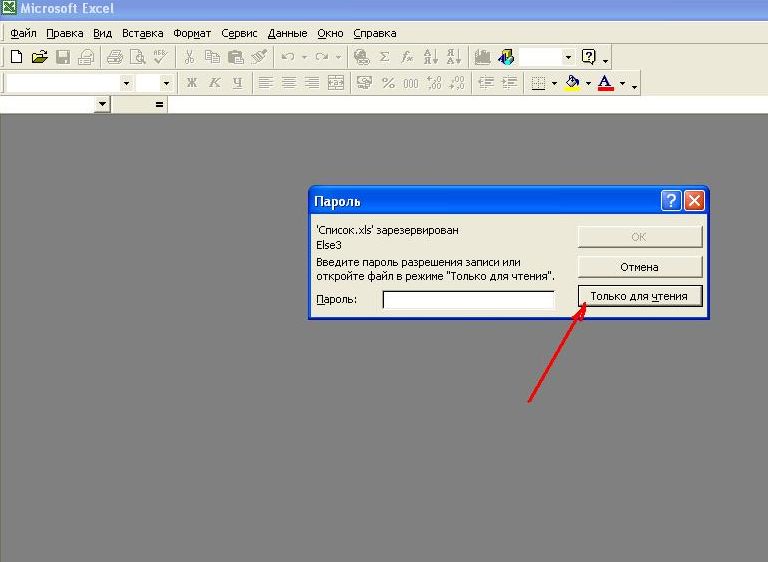Center align text

pos(289,83)
